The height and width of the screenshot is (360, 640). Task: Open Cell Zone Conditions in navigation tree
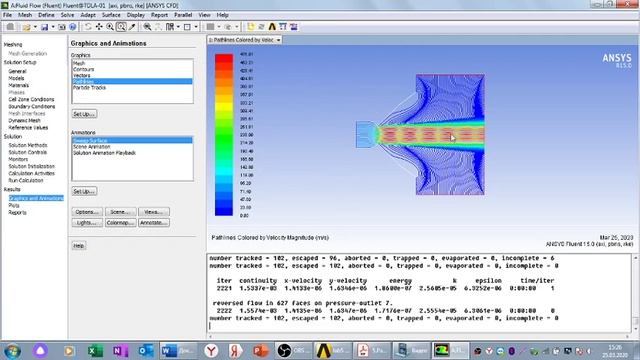point(31,99)
